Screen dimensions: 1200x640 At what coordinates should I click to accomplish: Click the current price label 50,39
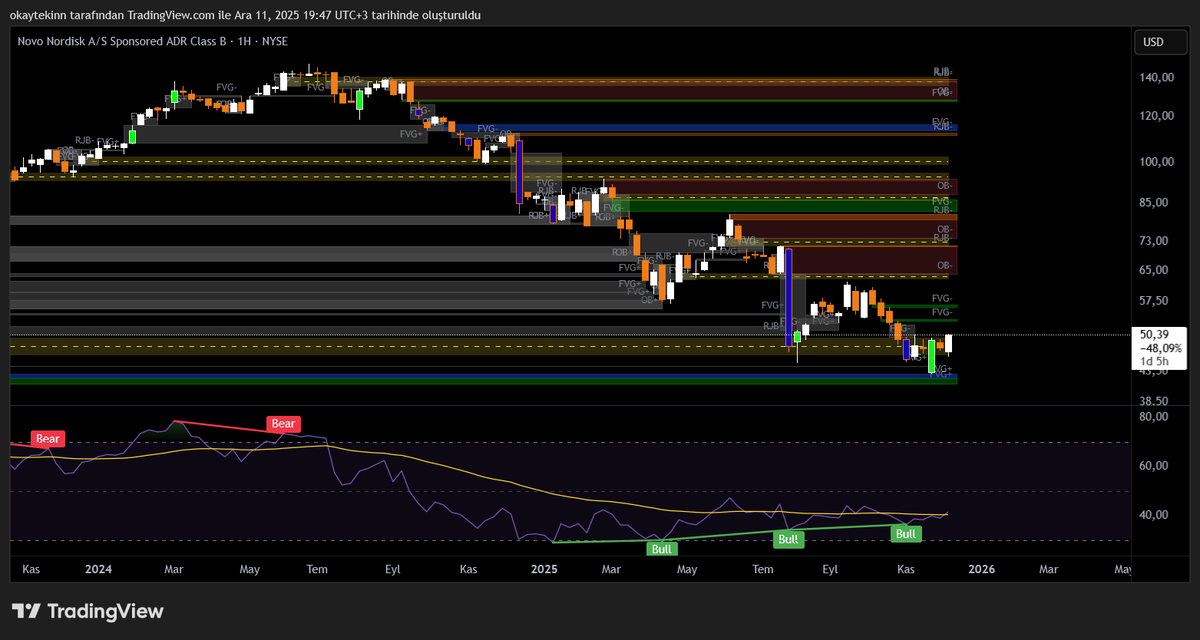tap(1154, 334)
